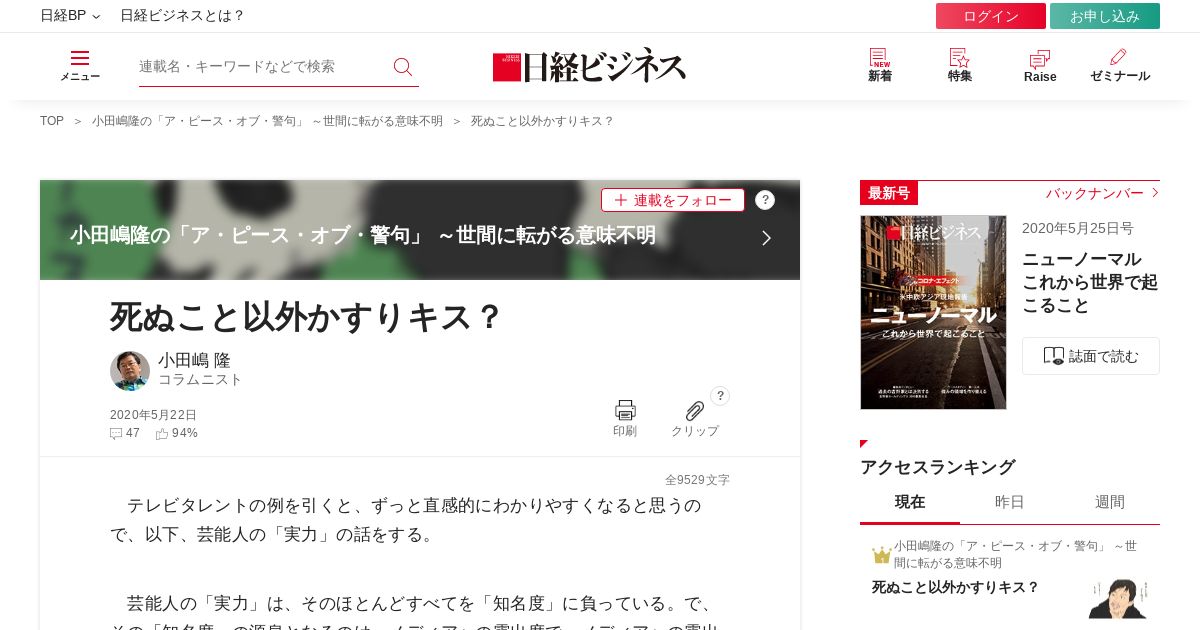Click 誌面で読む button

1091,356
